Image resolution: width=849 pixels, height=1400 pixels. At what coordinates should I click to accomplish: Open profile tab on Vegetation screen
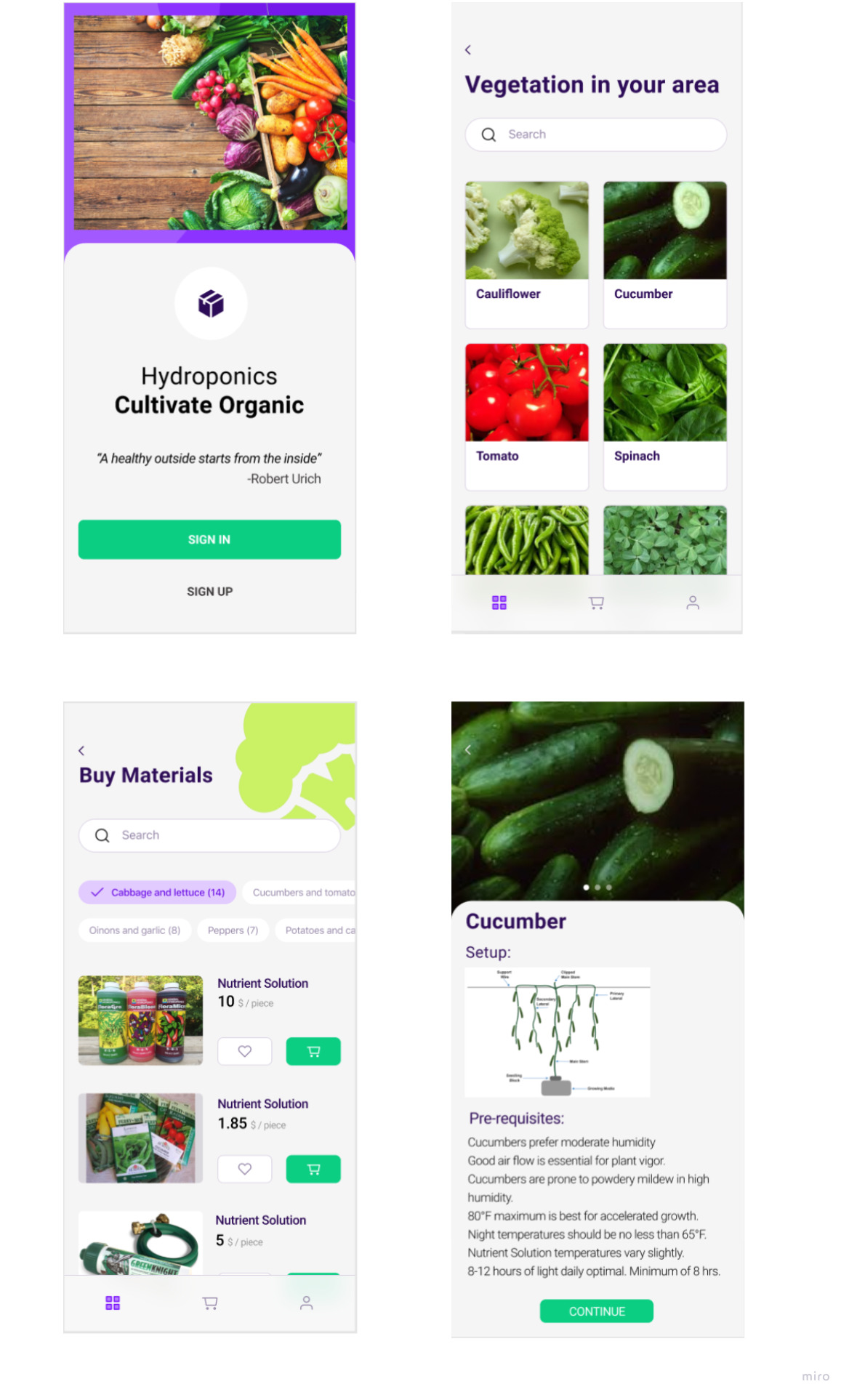coord(693,603)
